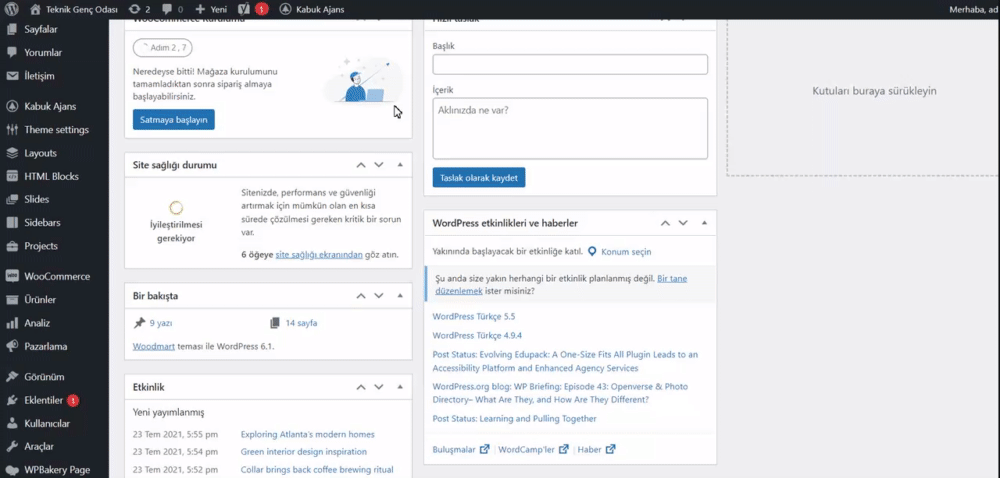Click the location pin icon near Konum seçin
Image resolution: width=1000 pixels, height=478 pixels.
(x=592, y=252)
